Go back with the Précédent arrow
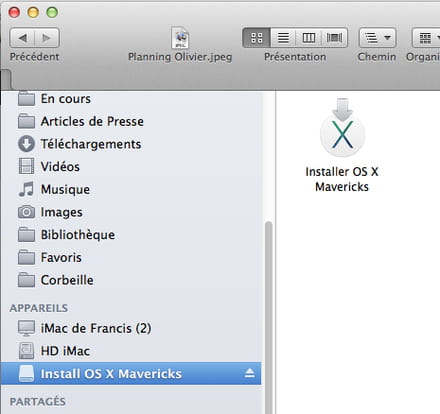Screen dimensions: 440x414 tap(22, 38)
